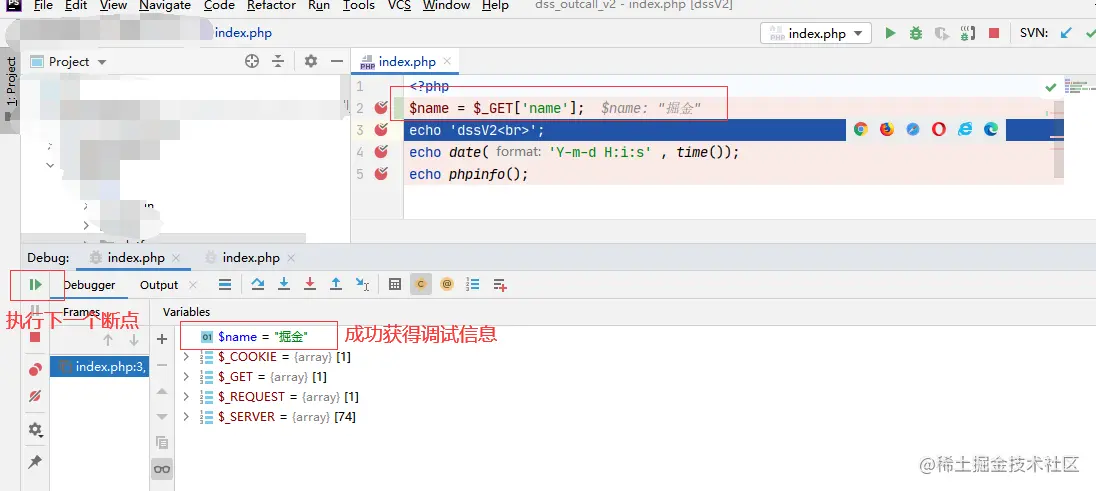Expand the $_GET array variable
The height and width of the screenshot is (491, 1096).
[x=186, y=377]
